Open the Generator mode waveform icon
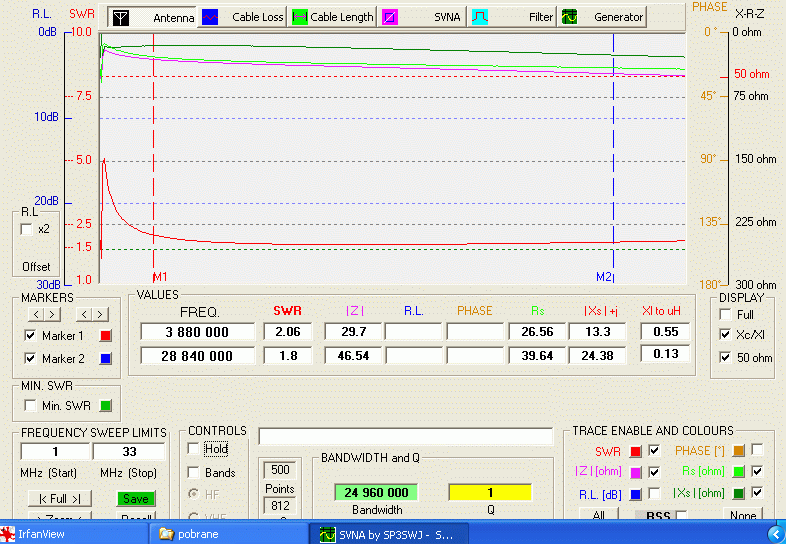The image size is (786, 544). 570,17
